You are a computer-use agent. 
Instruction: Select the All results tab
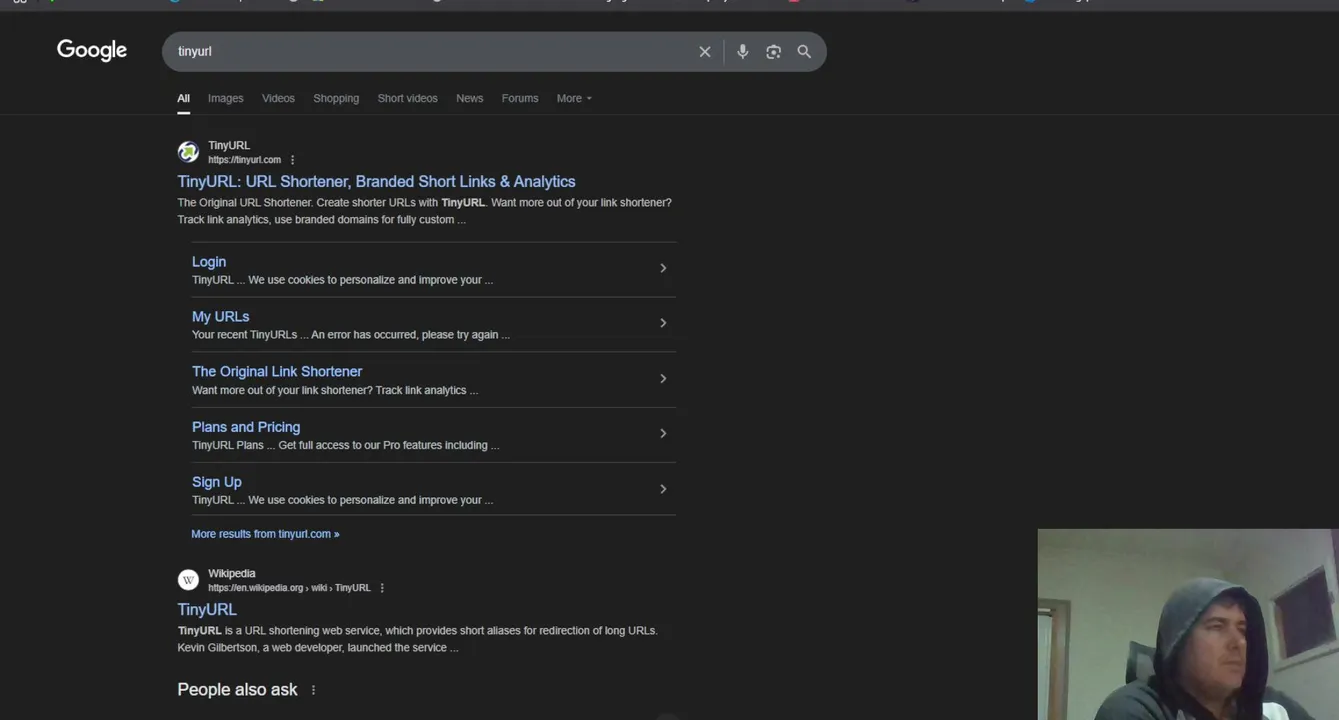183,98
